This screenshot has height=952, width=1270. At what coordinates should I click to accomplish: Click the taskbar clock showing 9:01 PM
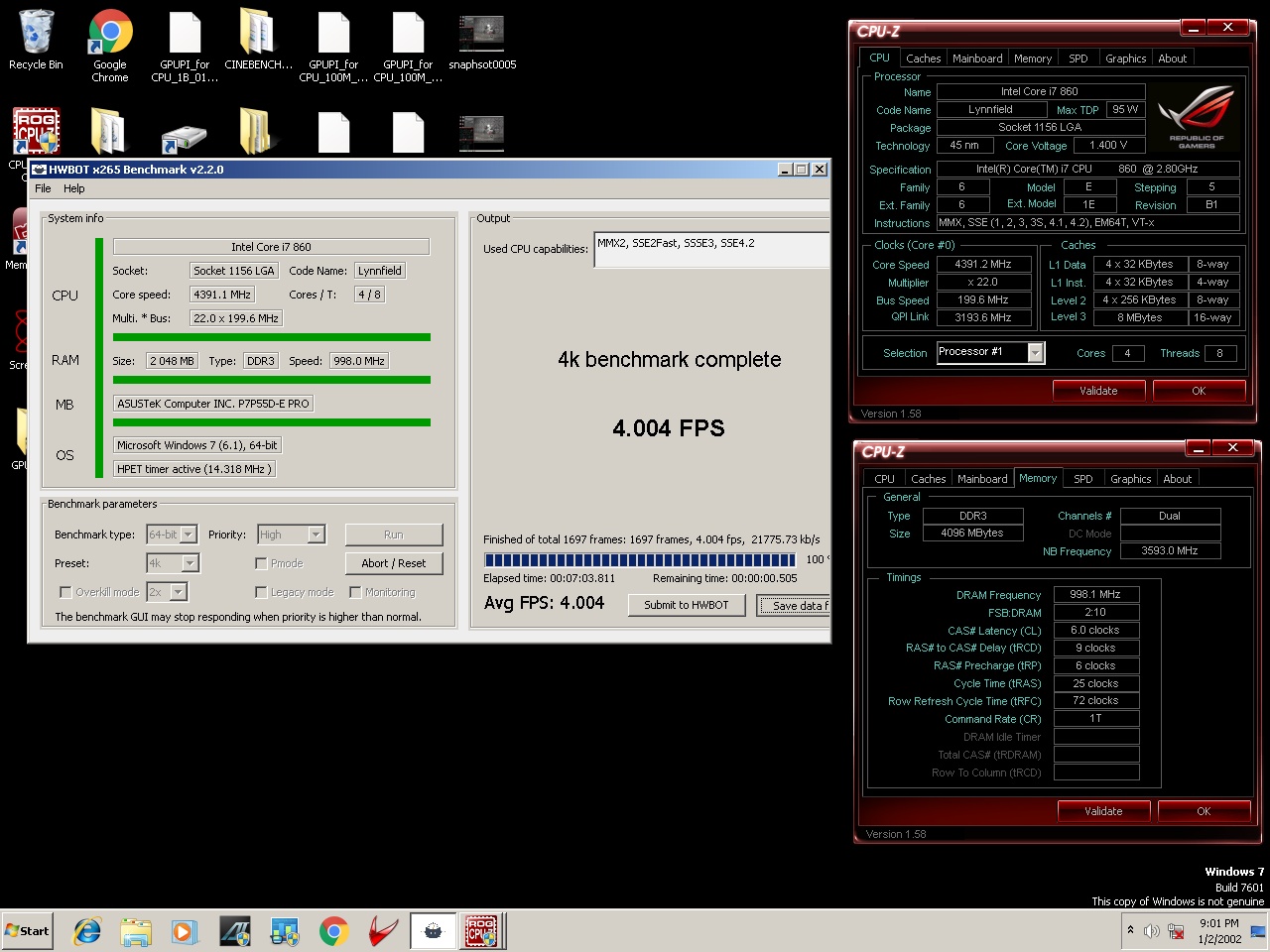(1219, 931)
